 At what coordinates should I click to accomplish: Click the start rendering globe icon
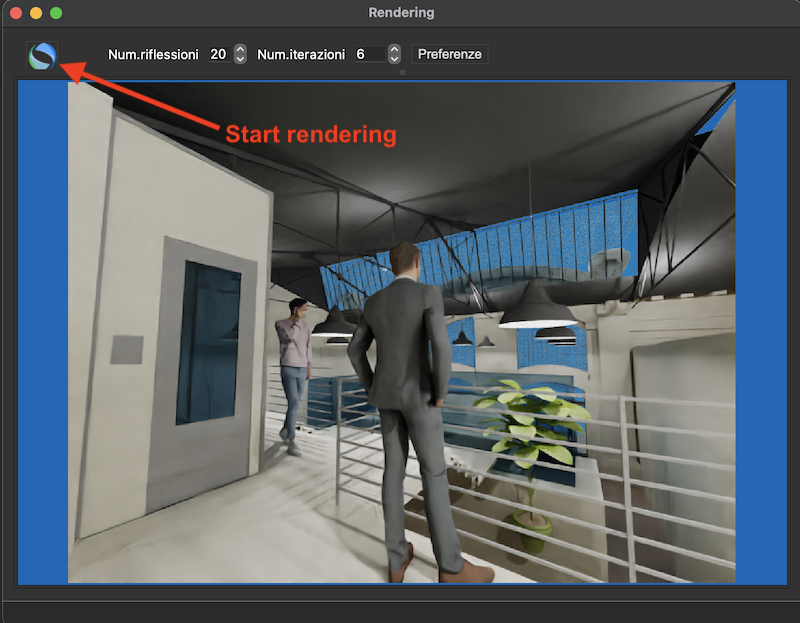click(42, 56)
